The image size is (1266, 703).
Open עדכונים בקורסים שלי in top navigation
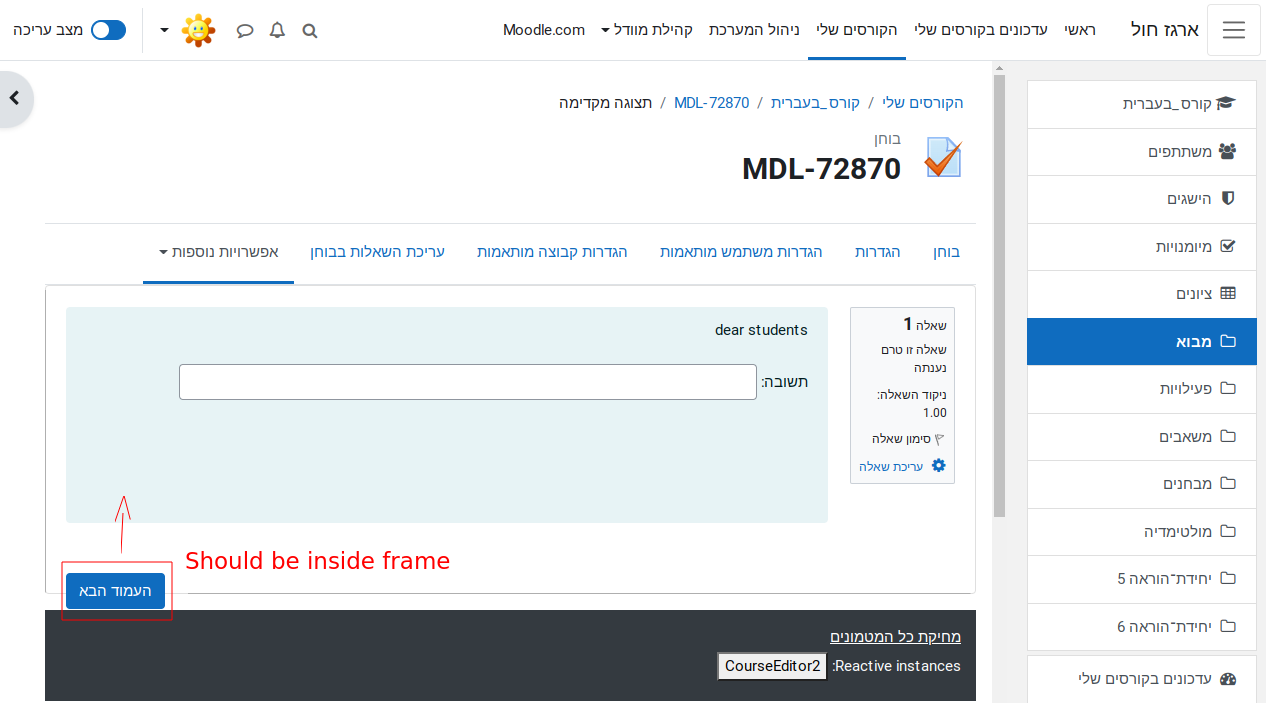[x=981, y=30]
